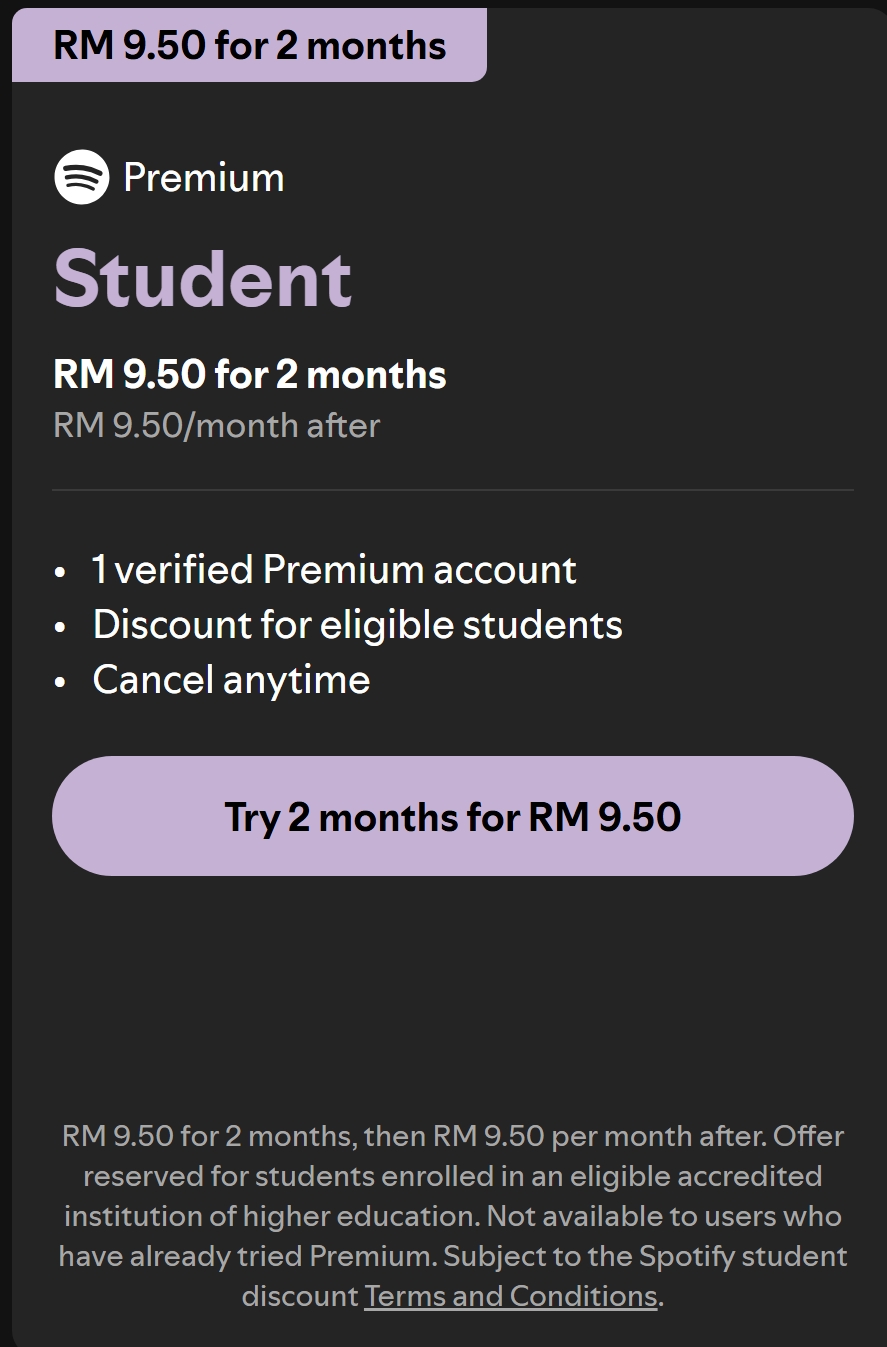Select the "Cancel anytime" feature line
887x1347 pixels.
[231, 680]
